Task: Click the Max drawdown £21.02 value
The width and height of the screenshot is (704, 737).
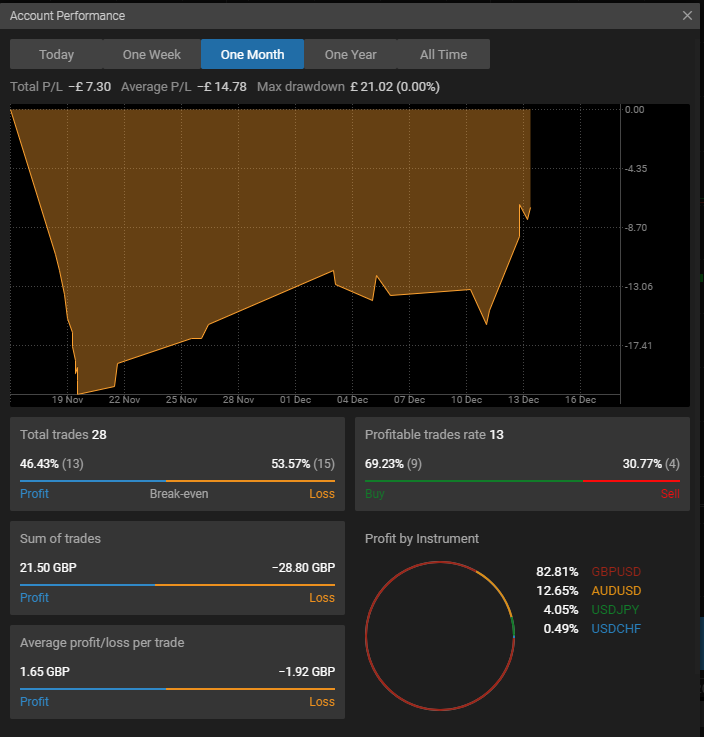Action: click(395, 87)
